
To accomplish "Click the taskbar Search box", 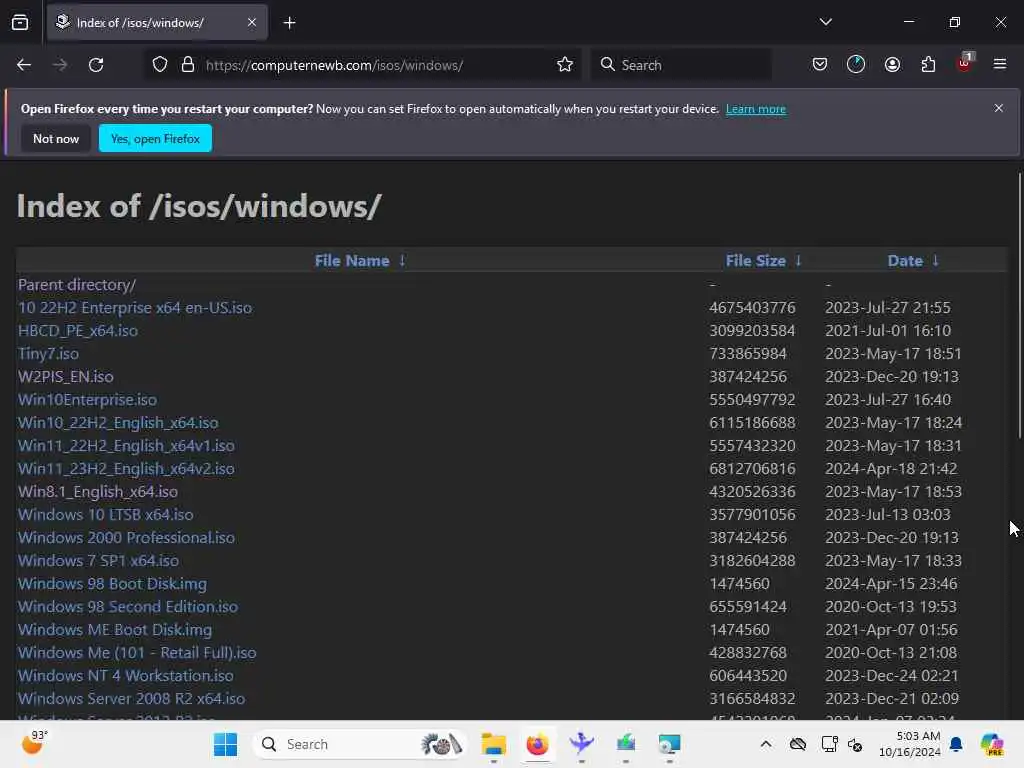I will click(360, 744).
